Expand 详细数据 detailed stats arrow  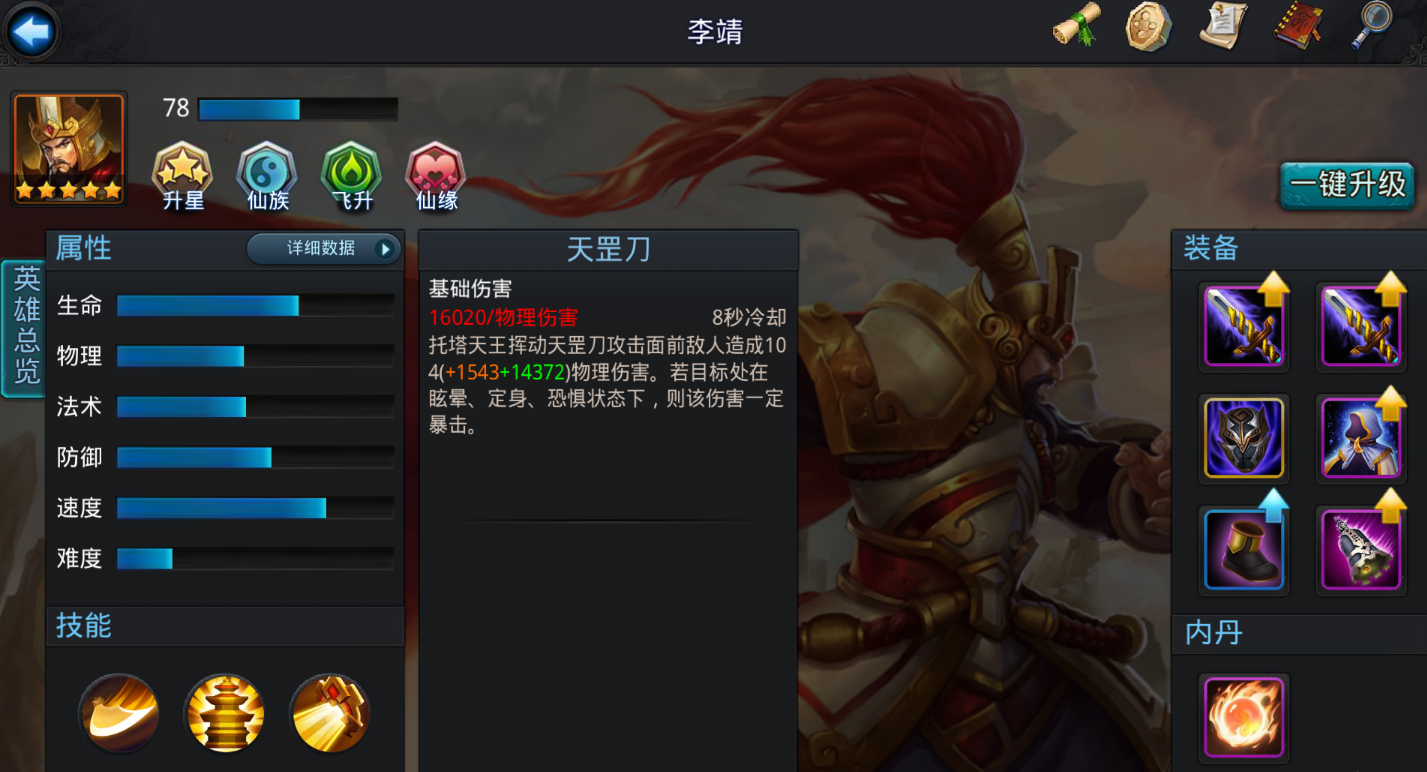[324, 249]
